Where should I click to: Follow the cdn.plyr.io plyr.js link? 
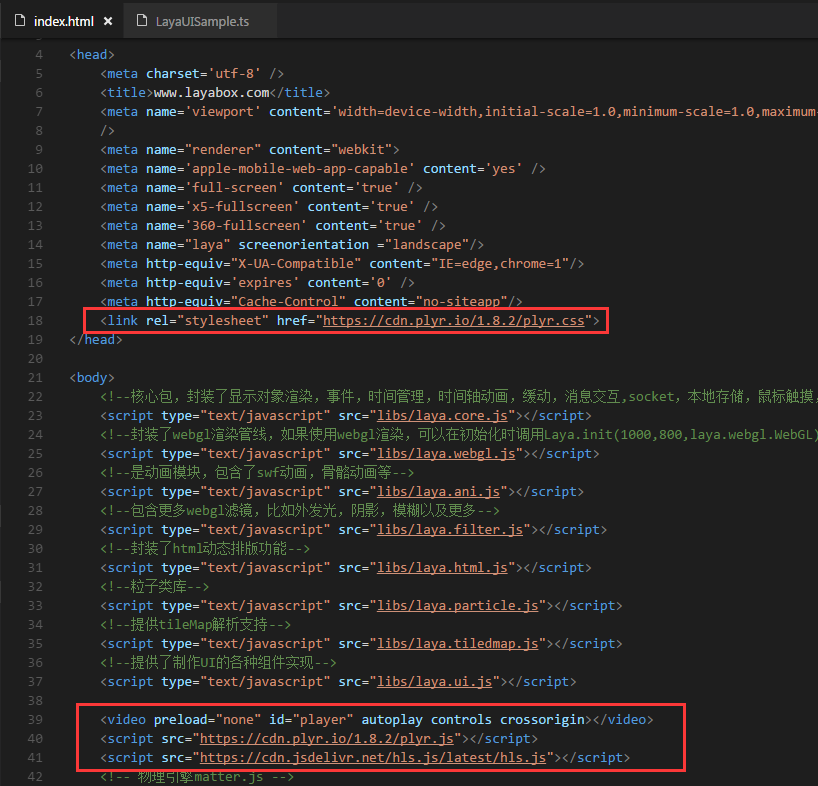coord(330,739)
